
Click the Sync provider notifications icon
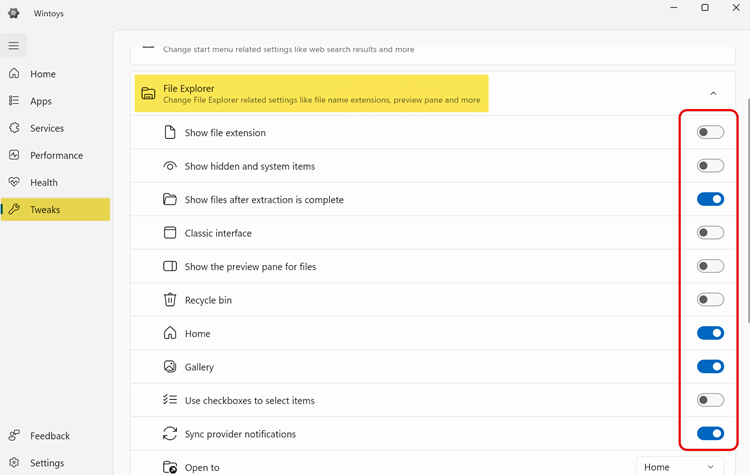tap(170, 434)
